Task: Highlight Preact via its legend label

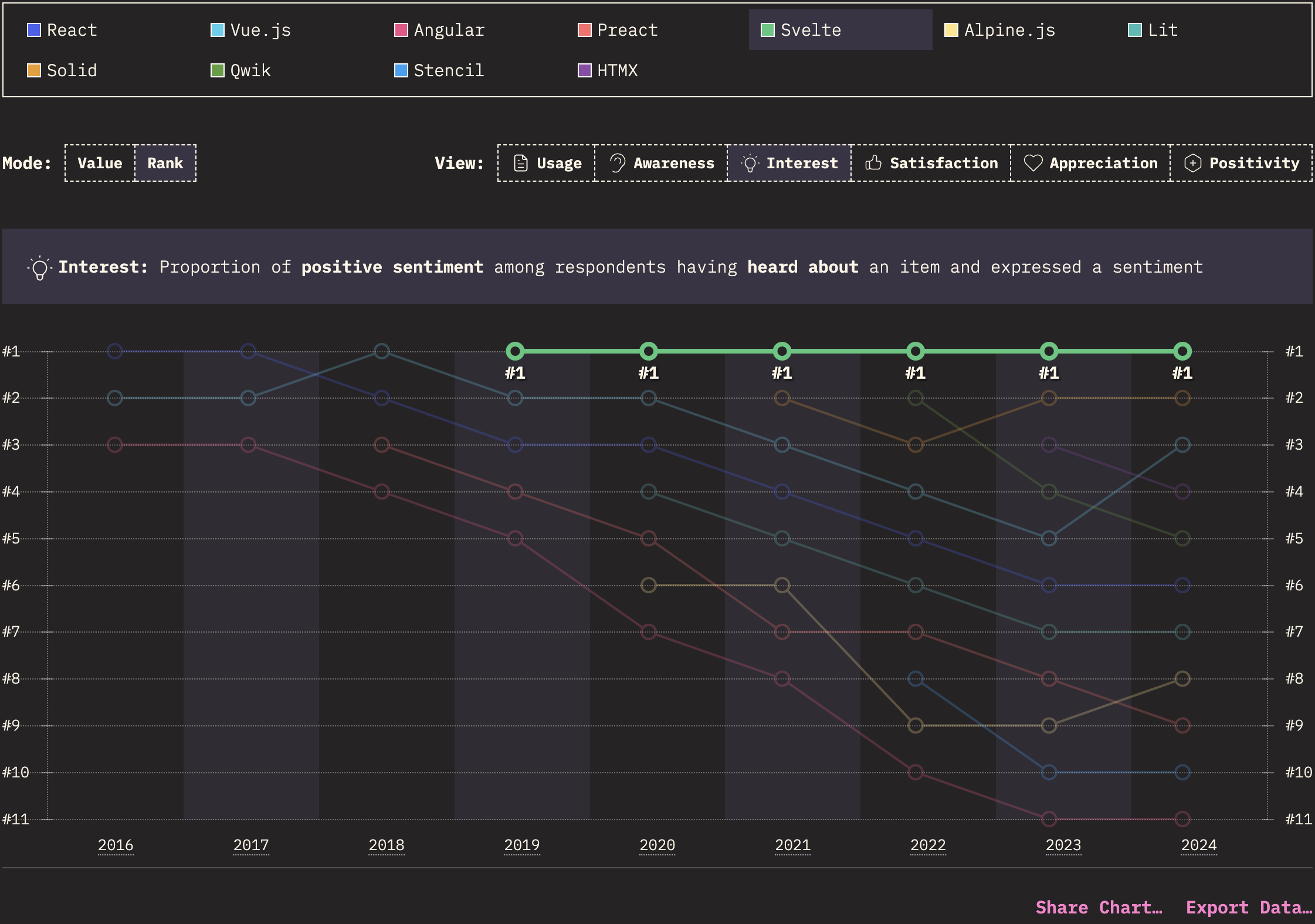Action: pos(628,30)
